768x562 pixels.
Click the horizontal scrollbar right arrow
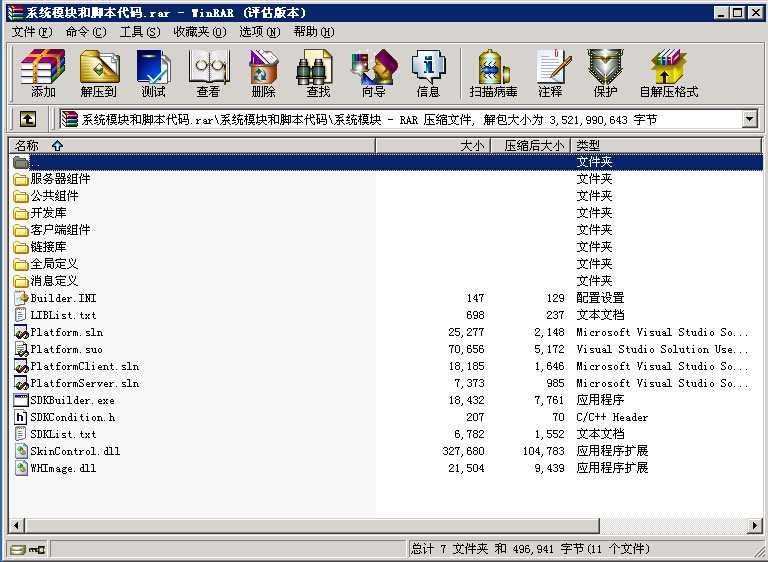pyautogui.click(x=755, y=526)
